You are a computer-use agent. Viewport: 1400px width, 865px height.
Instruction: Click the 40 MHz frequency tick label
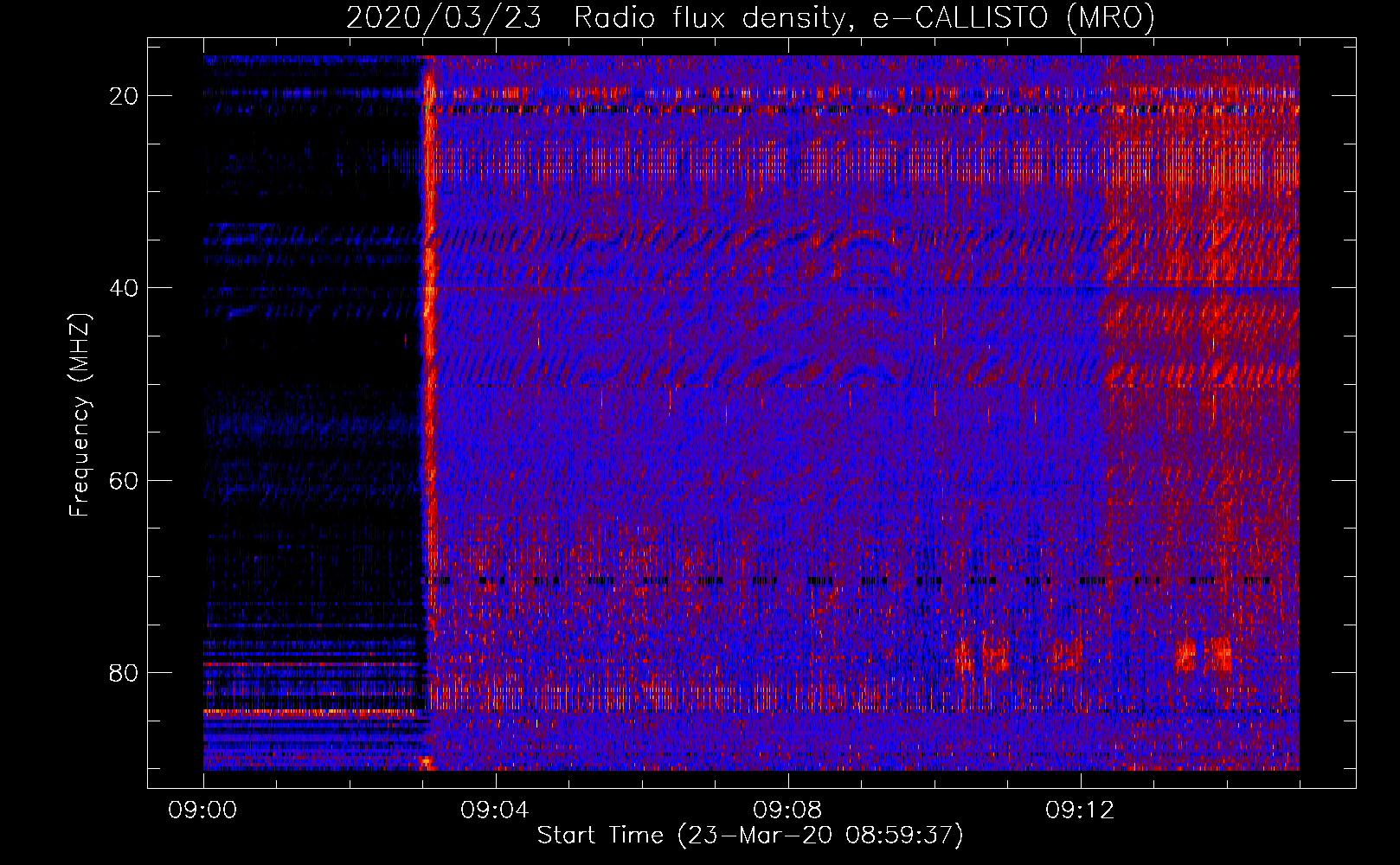point(124,288)
